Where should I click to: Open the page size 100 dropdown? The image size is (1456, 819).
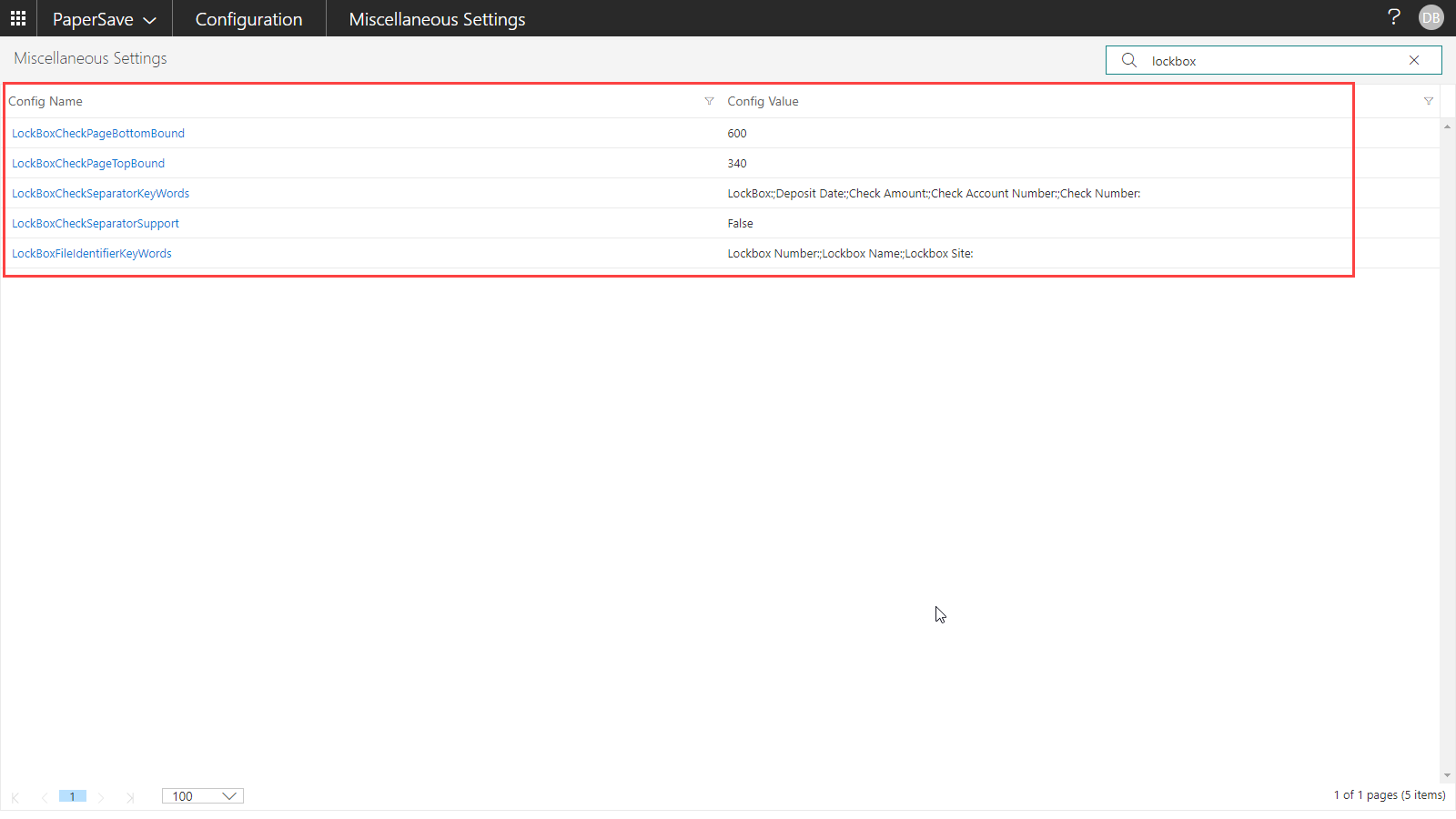[203, 796]
